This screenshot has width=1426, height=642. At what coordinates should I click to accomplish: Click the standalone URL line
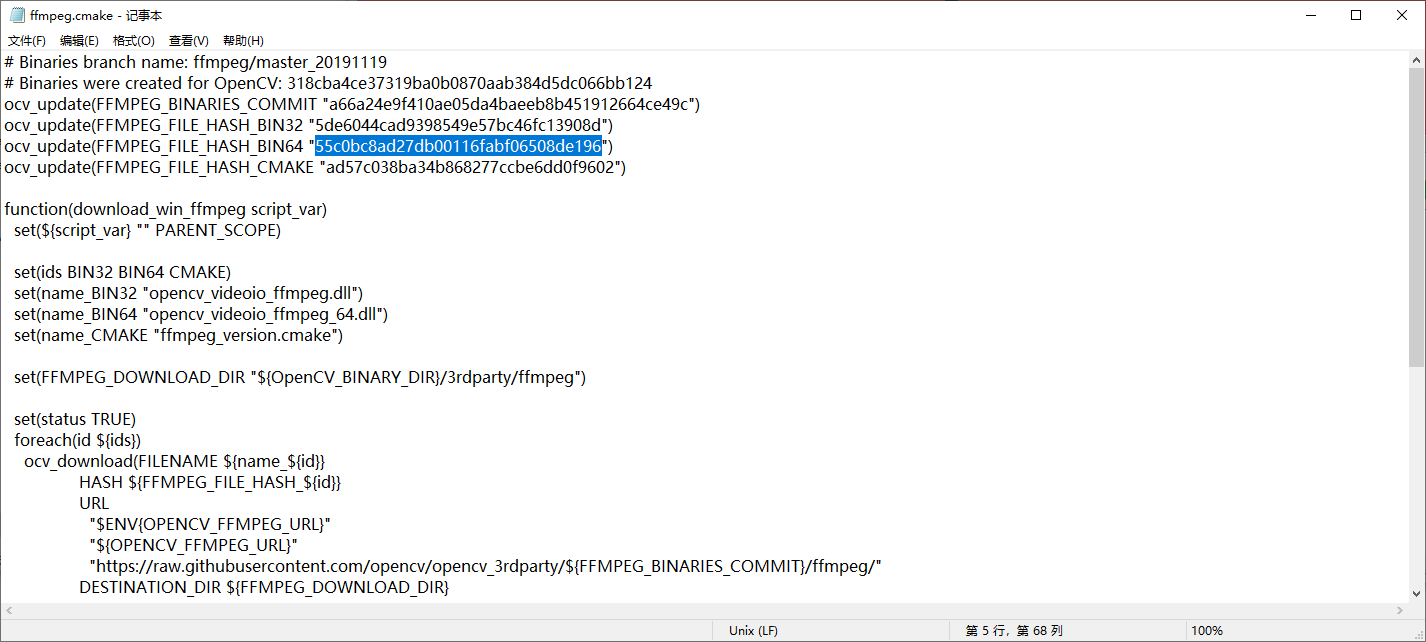coord(95,502)
